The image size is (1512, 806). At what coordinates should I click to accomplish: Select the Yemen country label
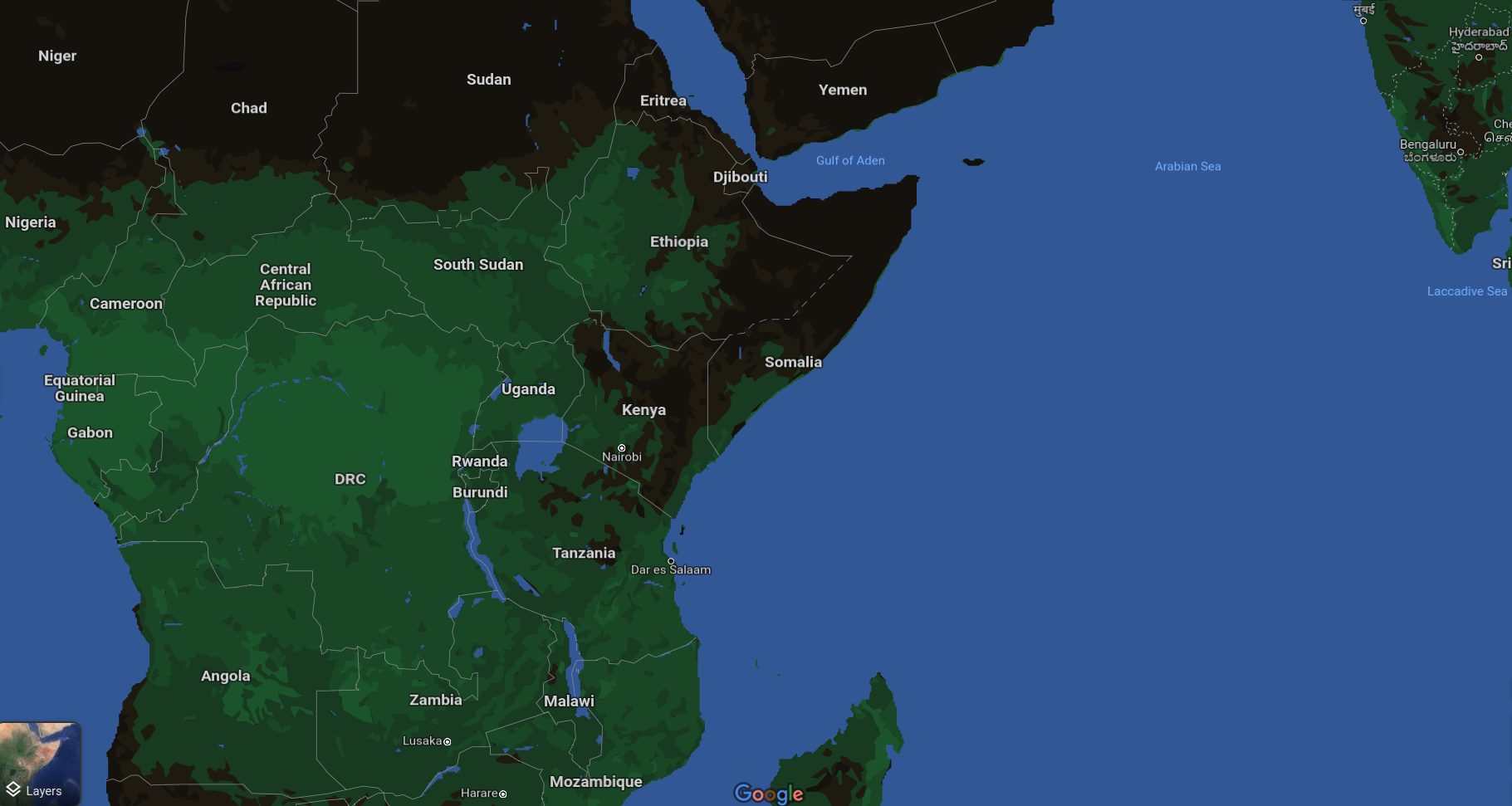point(843,90)
